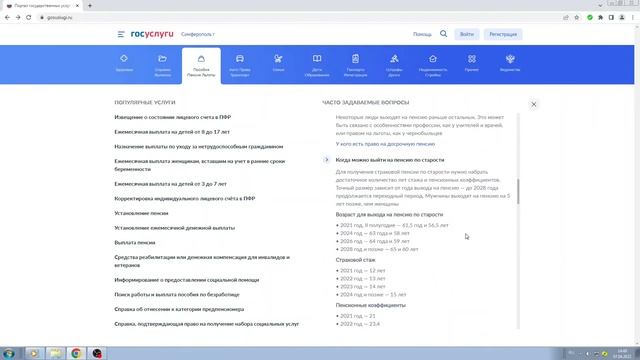The image size is (640, 360).
Task: Open Извещение о состоянии лицевого счета в ПФР
Action: coord(173,117)
